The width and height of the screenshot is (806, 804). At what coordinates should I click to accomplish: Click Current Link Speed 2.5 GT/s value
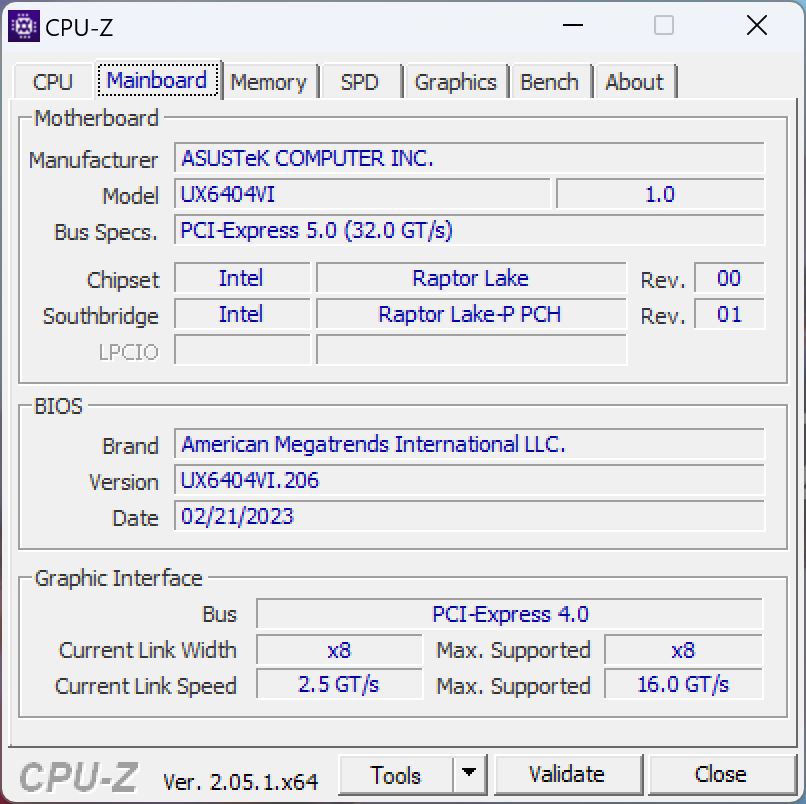pyautogui.click(x=339, y=684)
